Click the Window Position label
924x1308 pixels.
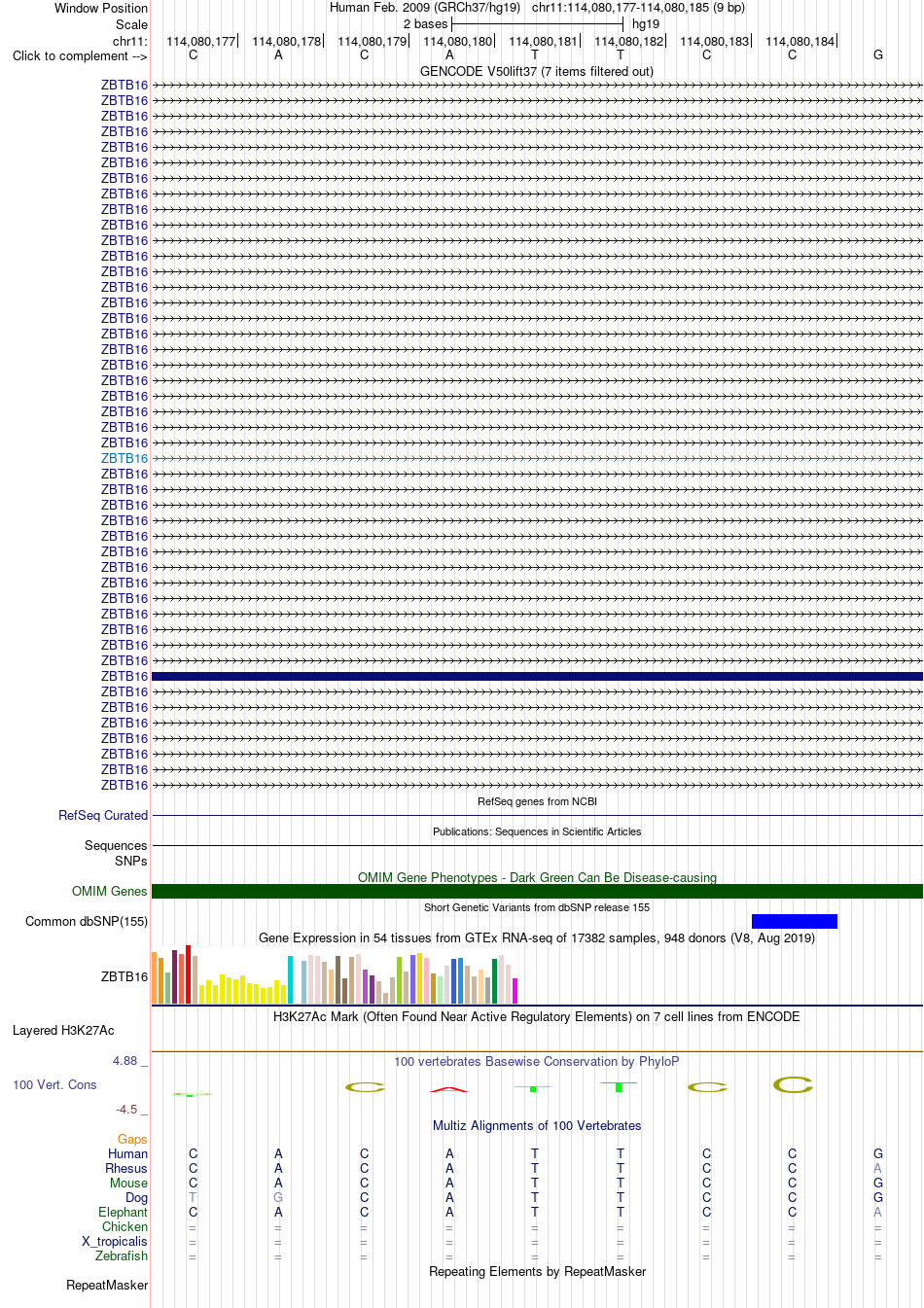point(101,8)
